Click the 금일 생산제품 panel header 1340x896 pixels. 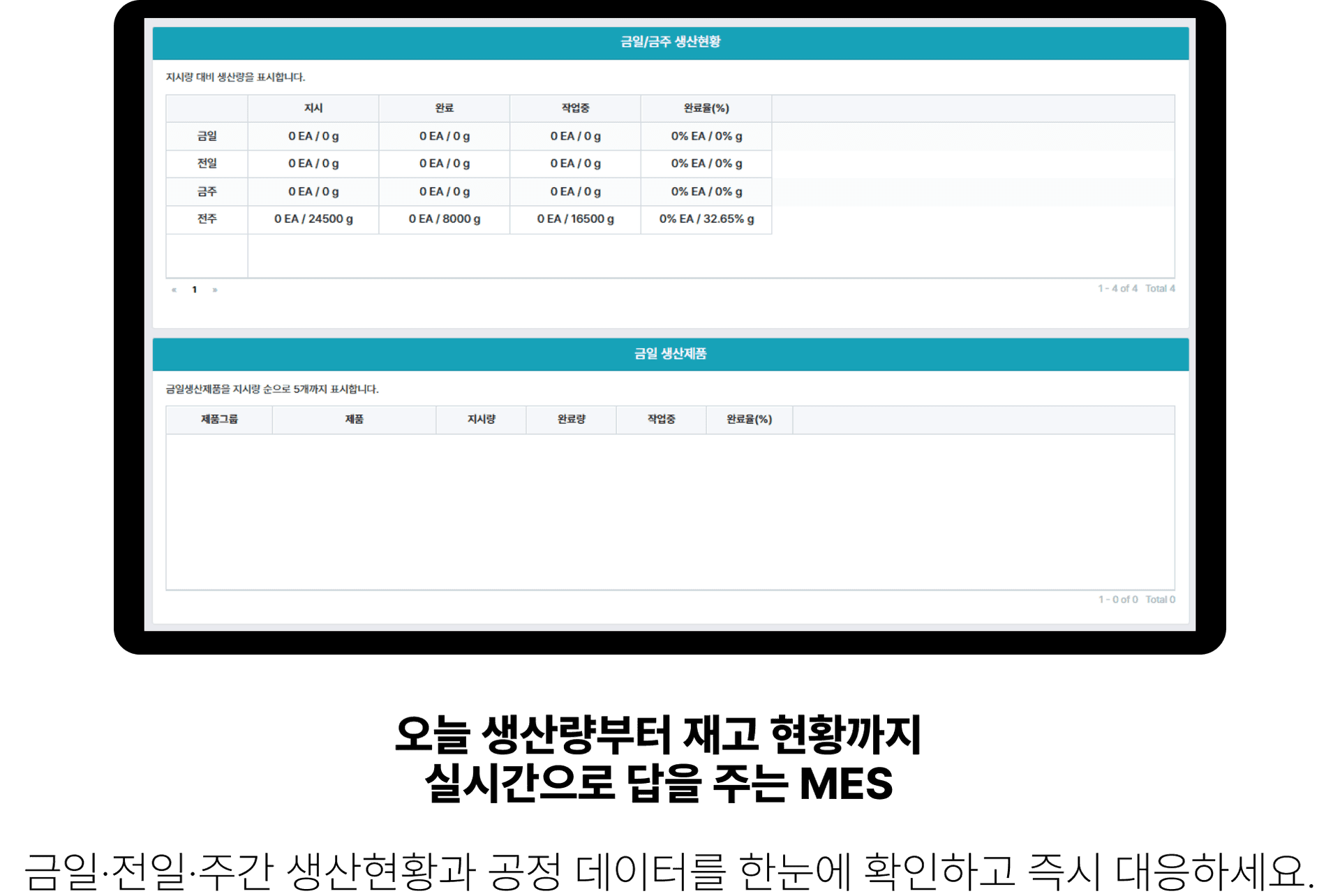[x=671, y=354]
